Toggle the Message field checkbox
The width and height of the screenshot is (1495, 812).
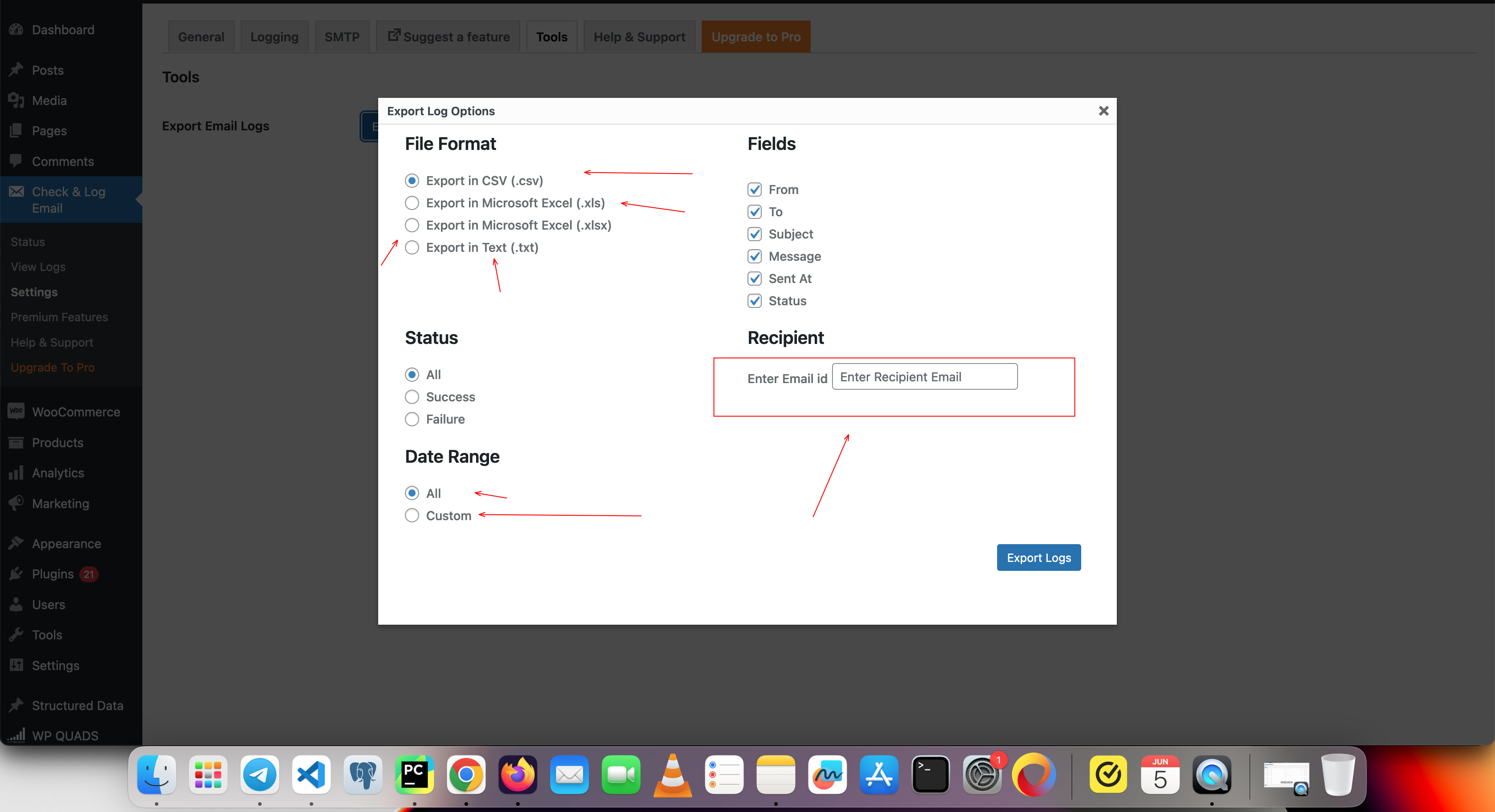(x=755, y=257)
